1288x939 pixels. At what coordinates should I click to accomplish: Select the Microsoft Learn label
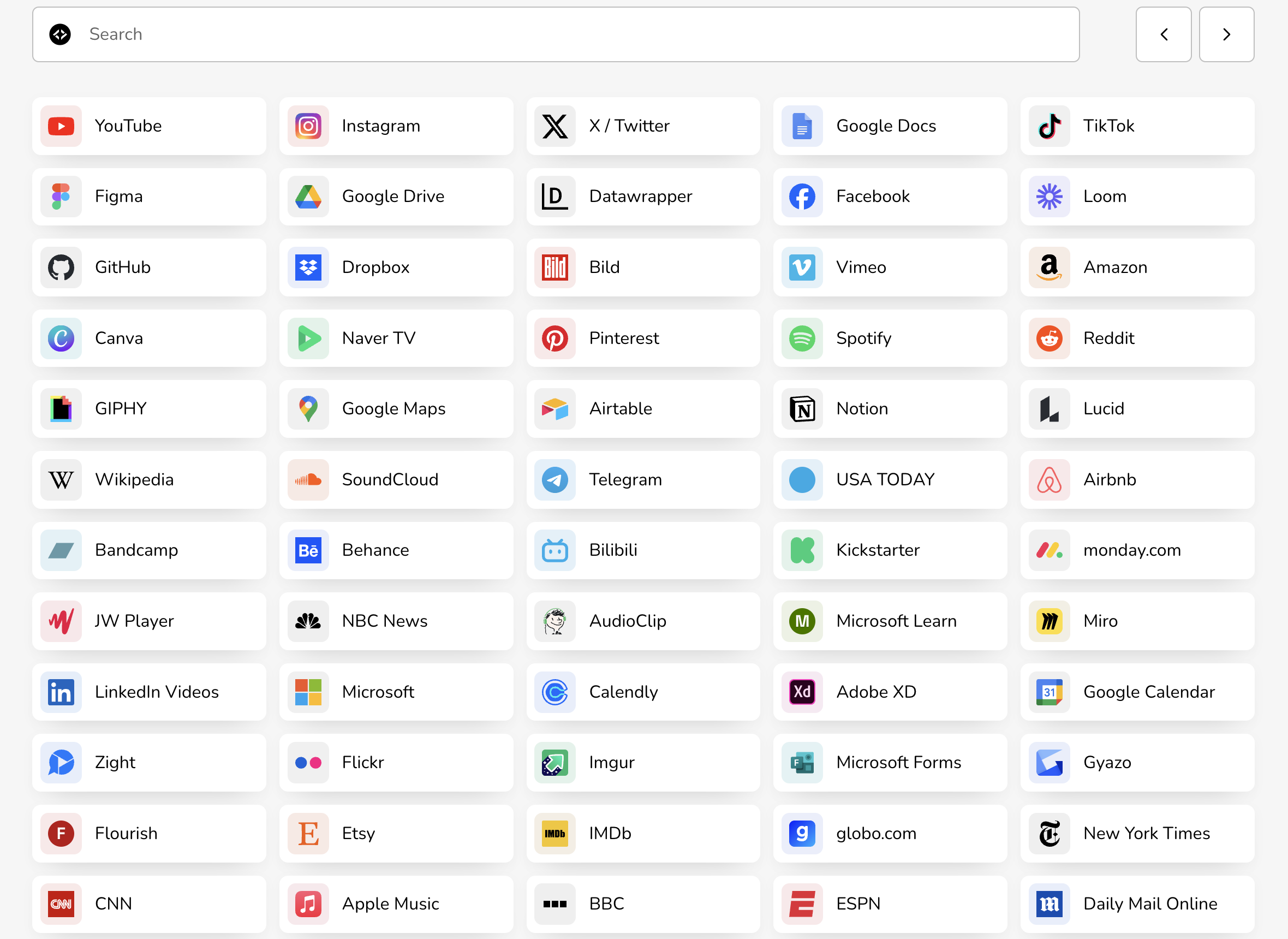coord(896,621)
